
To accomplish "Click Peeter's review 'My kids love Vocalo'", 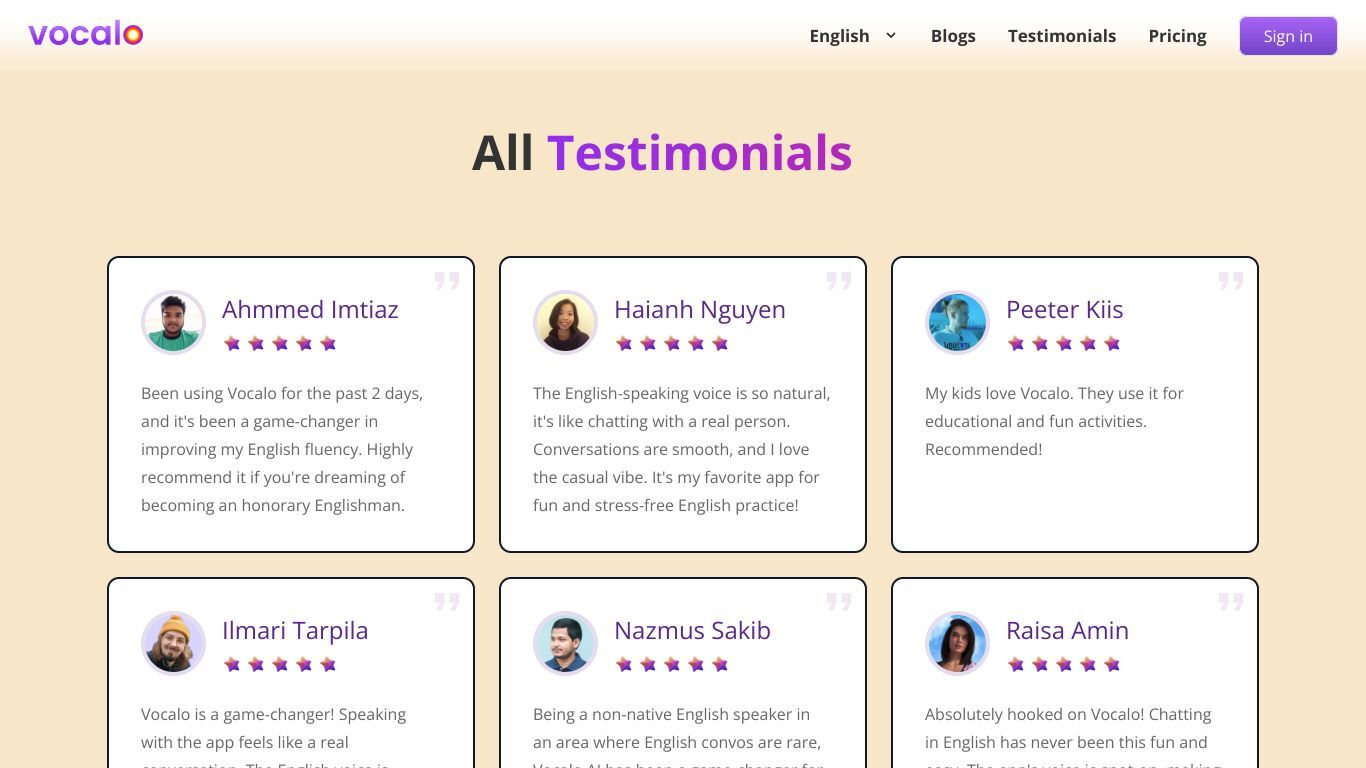I will pos(1054,421).
